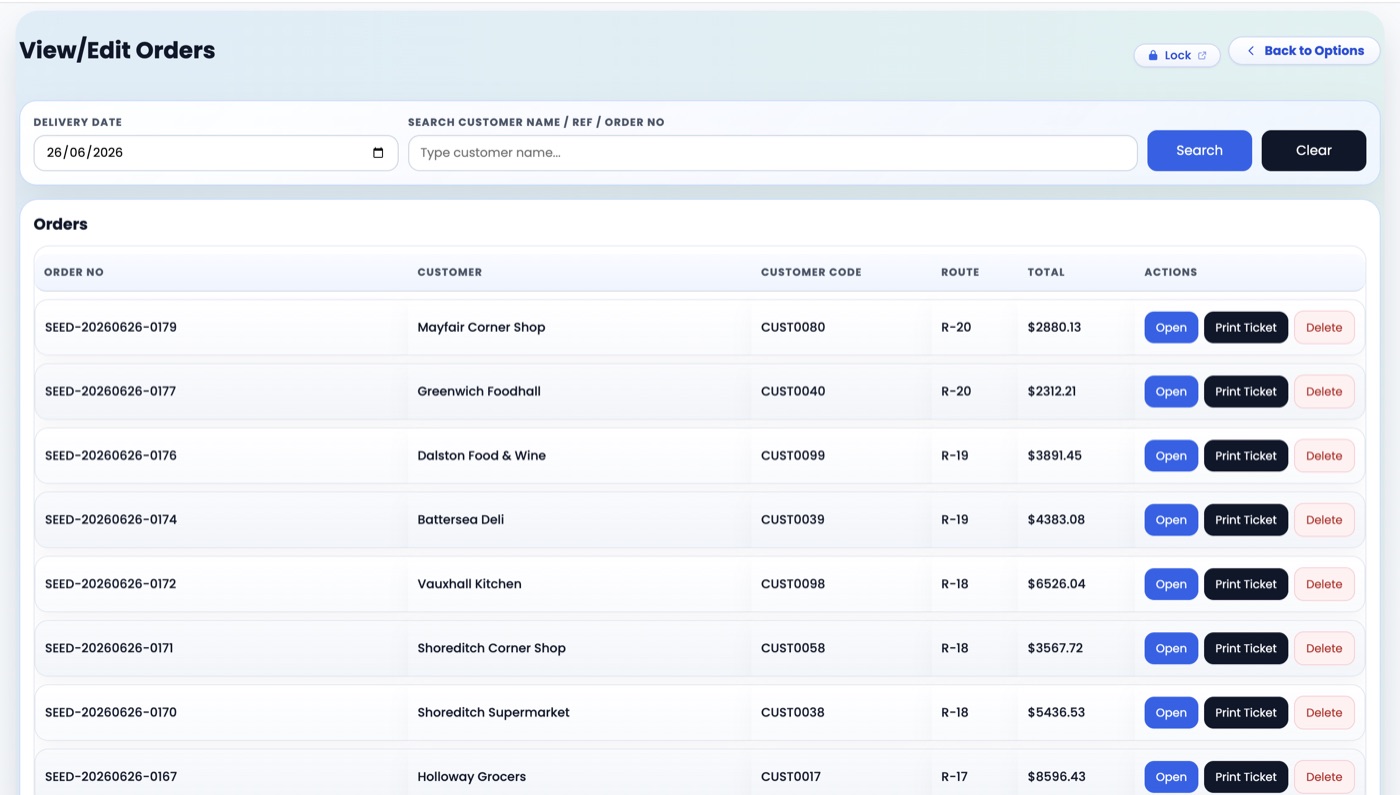Delete the Dalston Food & Wine order
The height and width of the screenshot is (795, 1400).
click(x=1324, y=456)
